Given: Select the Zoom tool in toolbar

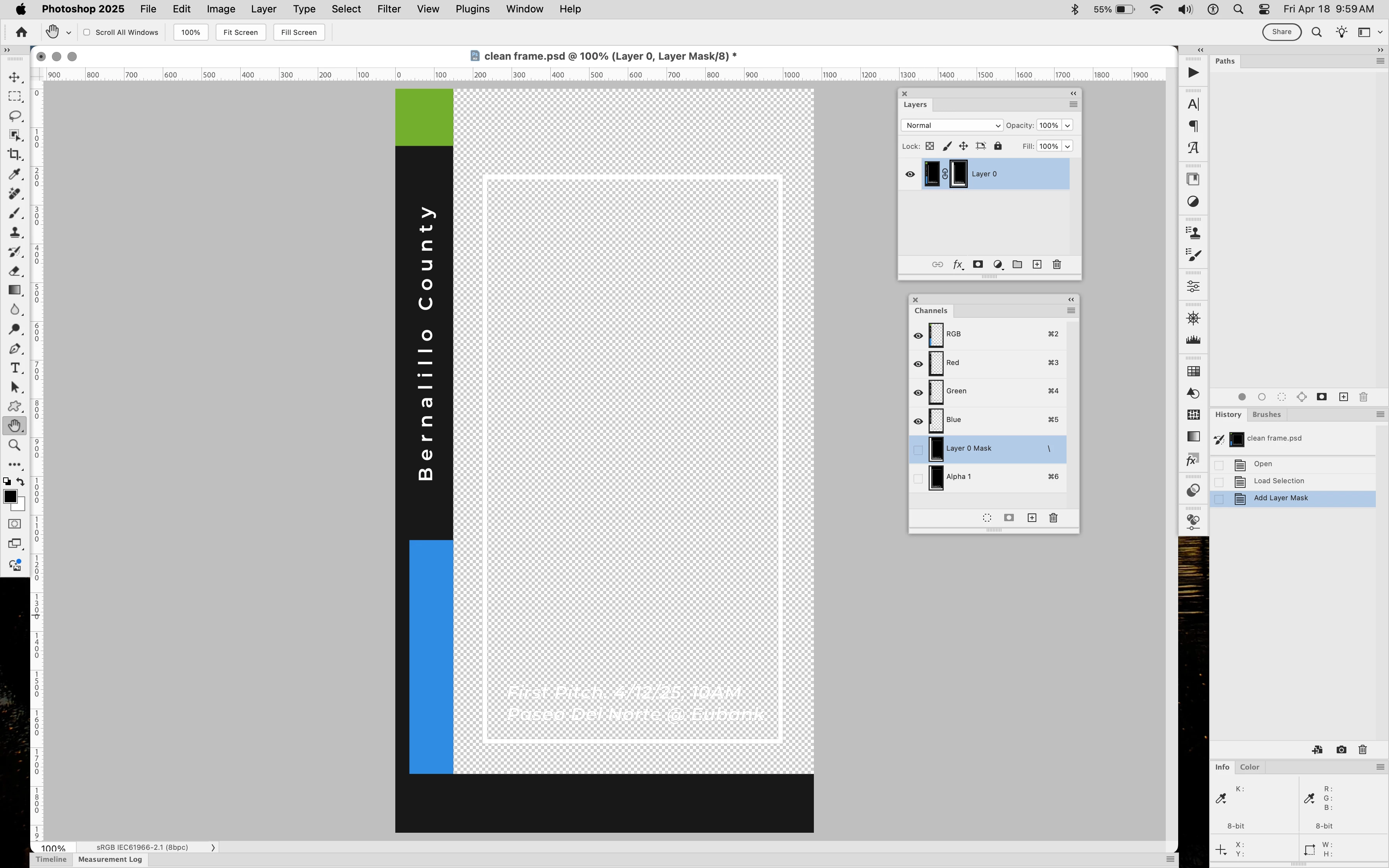Looking at the screenshot, I should 15,446.
